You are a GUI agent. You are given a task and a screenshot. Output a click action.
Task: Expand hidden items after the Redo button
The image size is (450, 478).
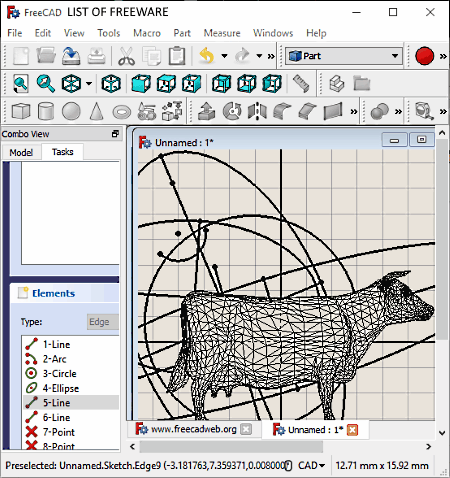pos(271,56)
